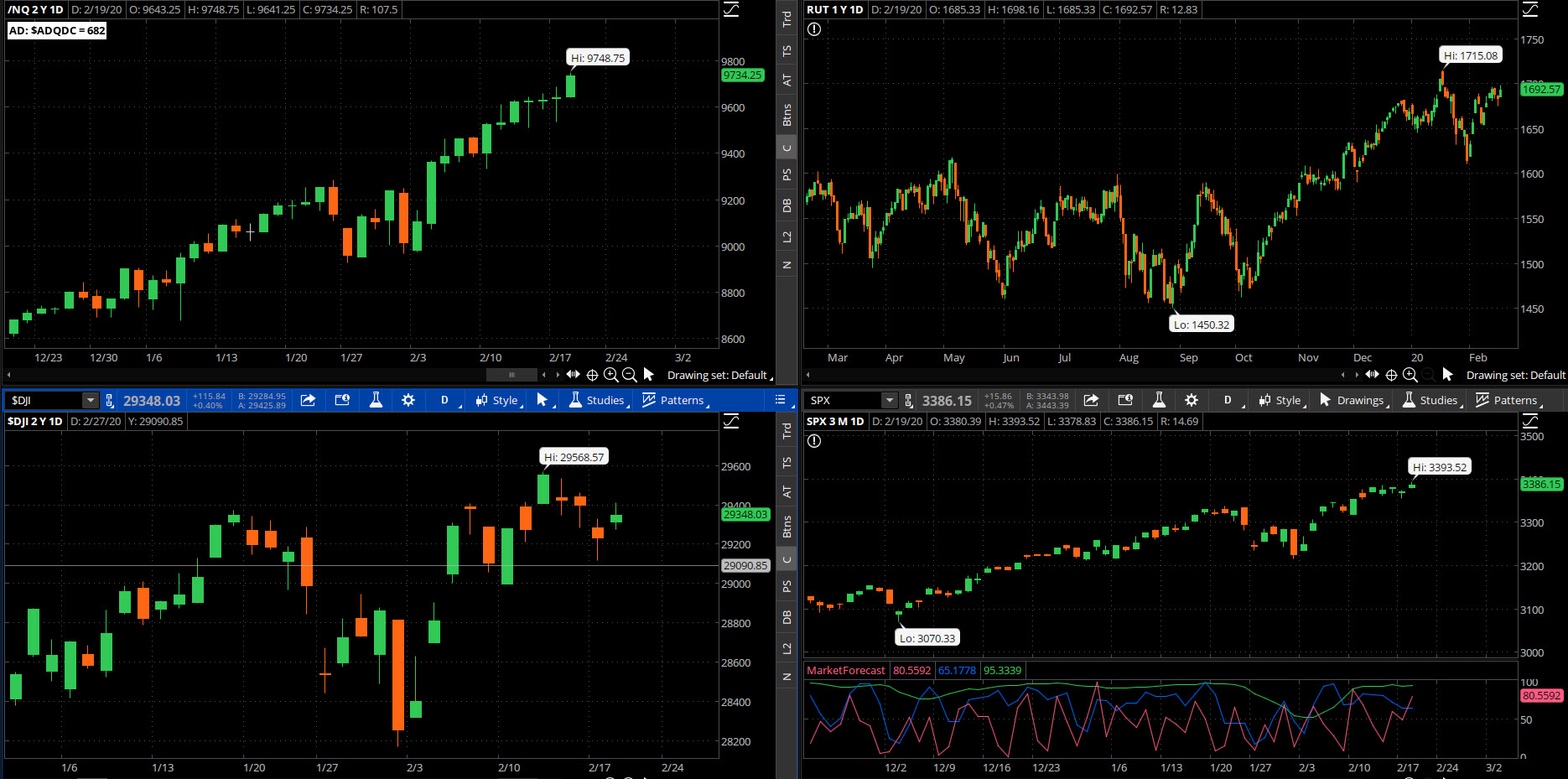Screen dimensions: 1568x779
Task: Click the flask icon on SPX toolbar
Action: (x=1159, y=400)
